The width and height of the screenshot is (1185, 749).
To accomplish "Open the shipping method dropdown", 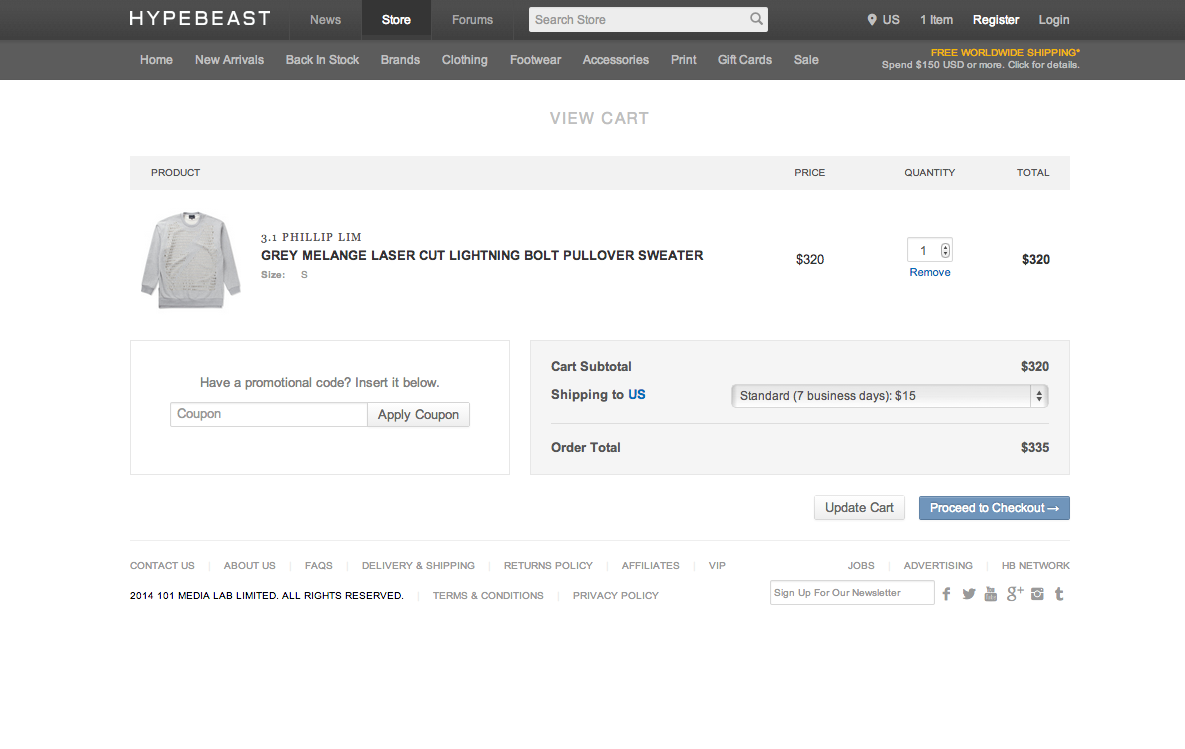I will pos(889,396).
